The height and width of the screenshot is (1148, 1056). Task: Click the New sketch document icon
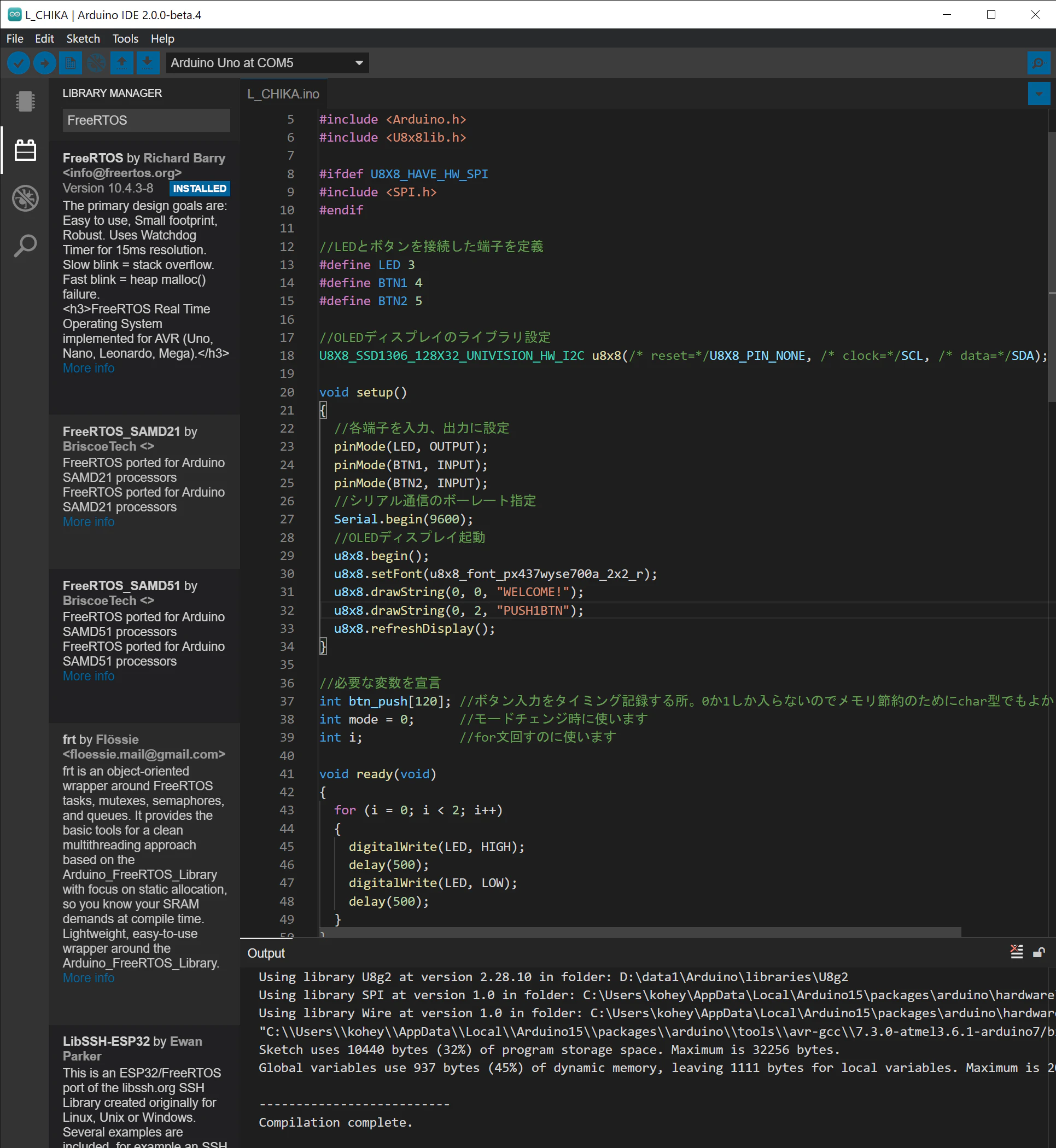point(71,63)
